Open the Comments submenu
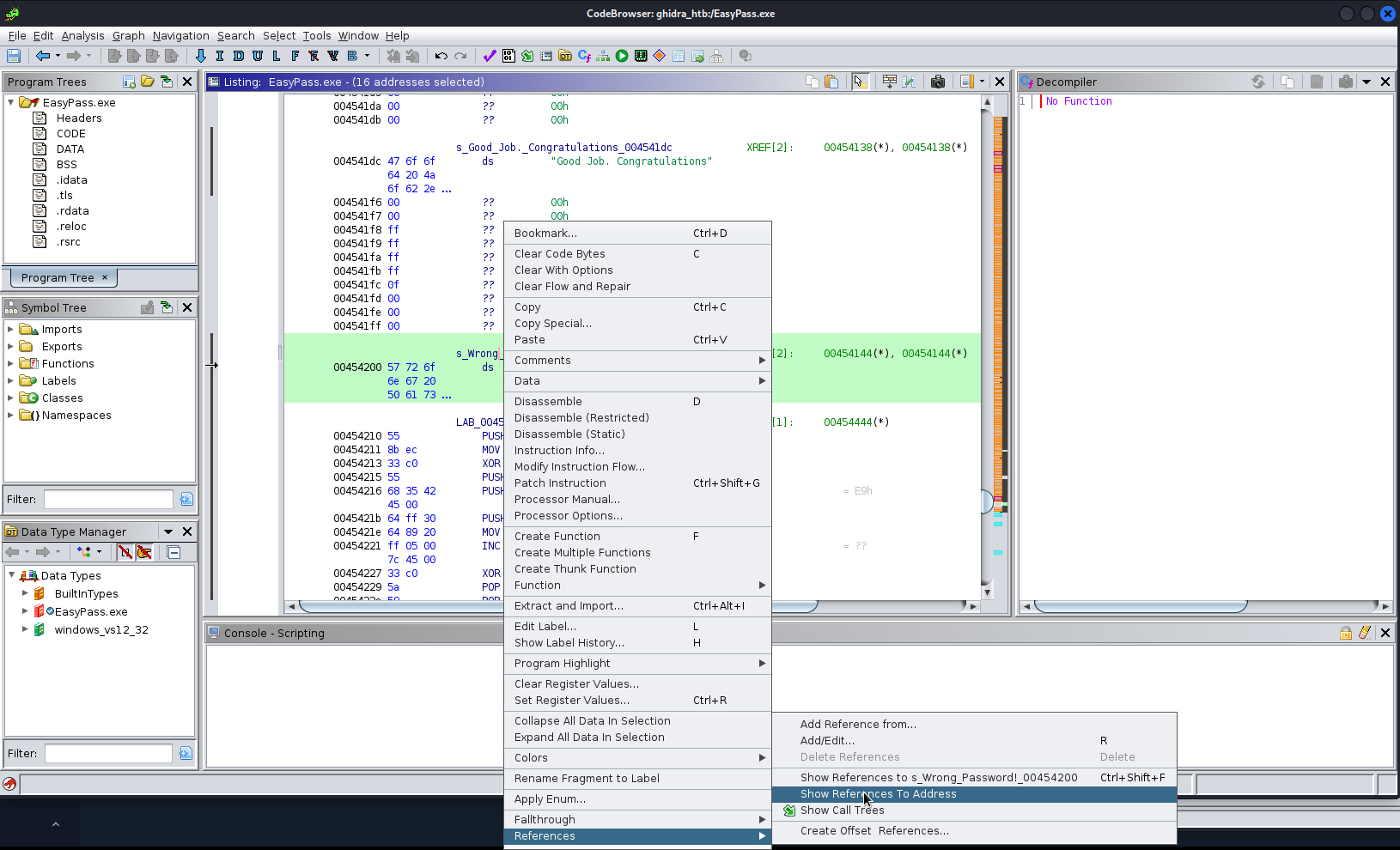The height and width of the screenshot is (850, 1400). 637,361
